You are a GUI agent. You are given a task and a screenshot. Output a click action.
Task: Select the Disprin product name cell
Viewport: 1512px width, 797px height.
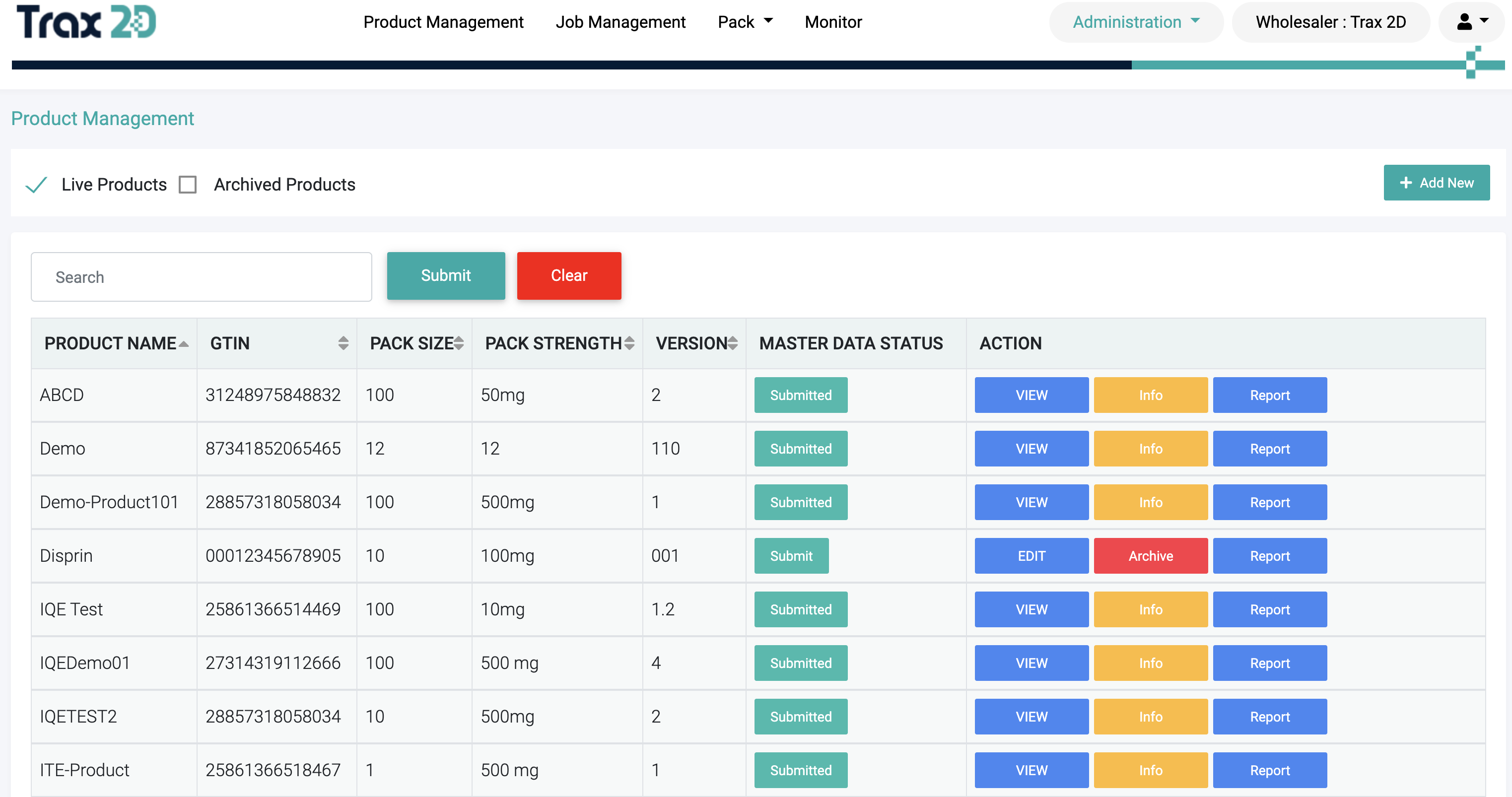pos(114,556)
